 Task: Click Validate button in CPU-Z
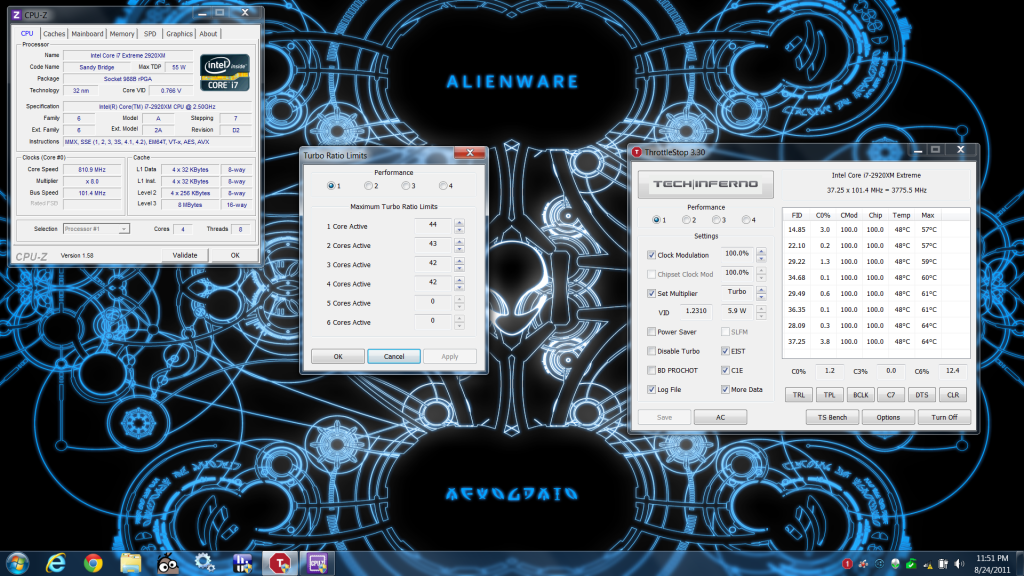[x=185, y=255]
